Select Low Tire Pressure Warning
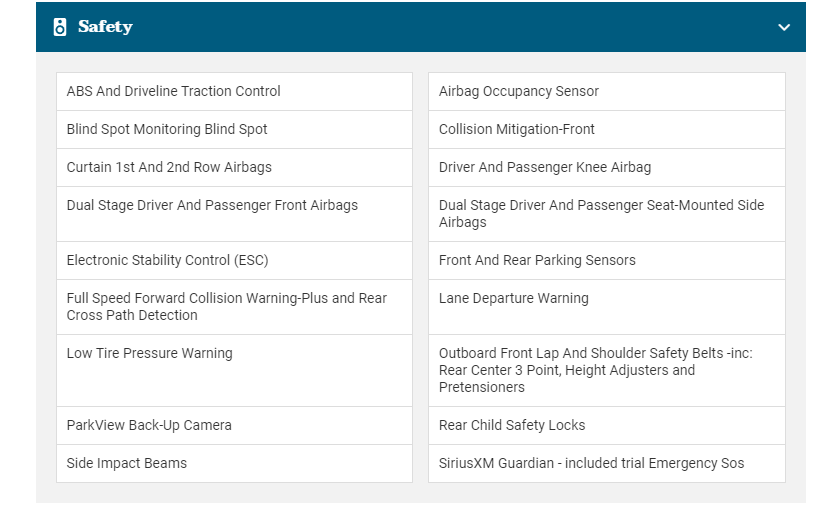 point(150,353)
